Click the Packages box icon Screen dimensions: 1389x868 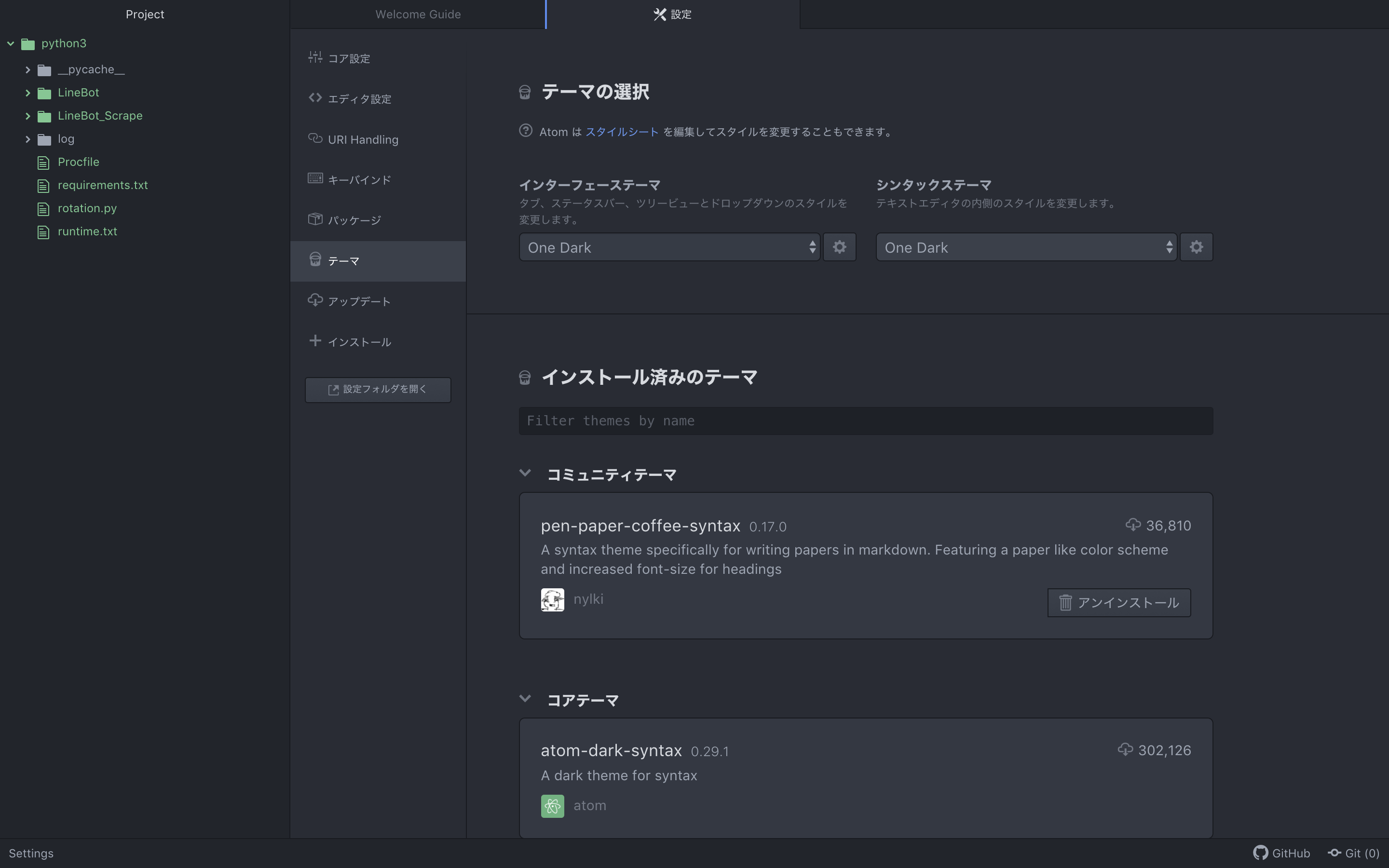coord(315,219)
